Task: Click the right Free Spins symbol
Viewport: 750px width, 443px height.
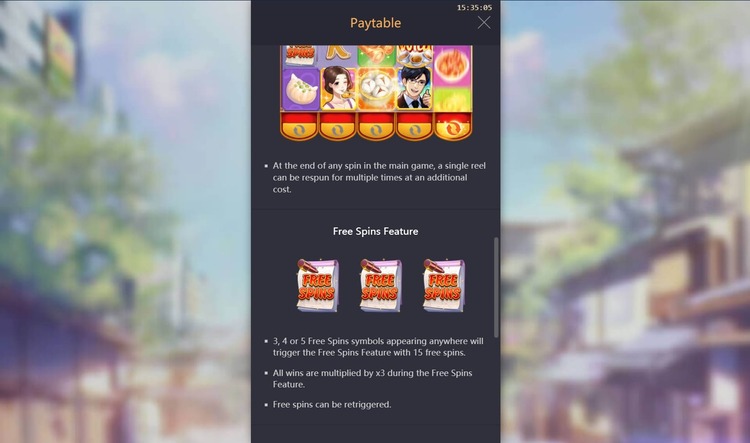Action: point(443,285)
